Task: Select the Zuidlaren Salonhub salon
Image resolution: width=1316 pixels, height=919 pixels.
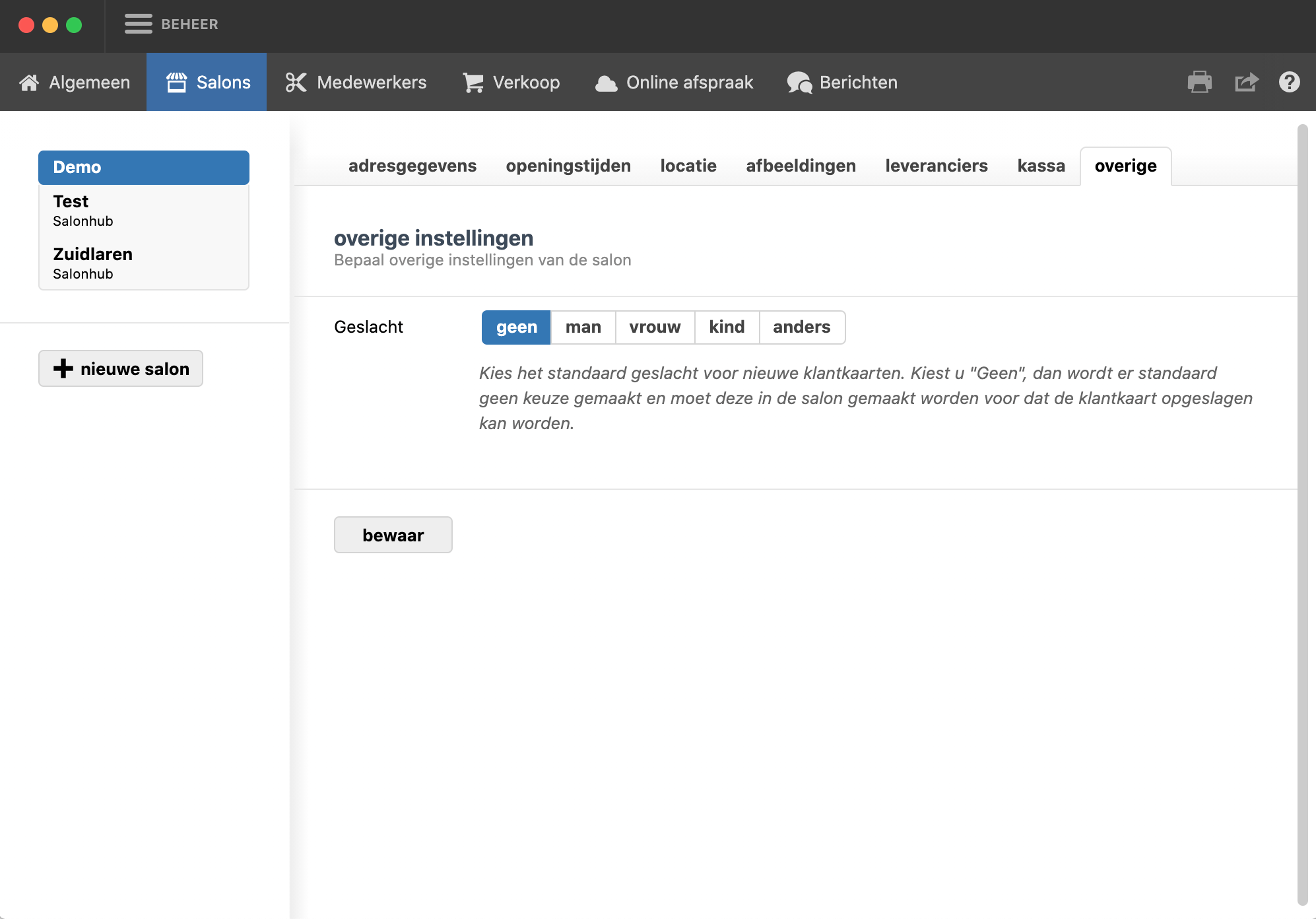Action: coord(144,263)
